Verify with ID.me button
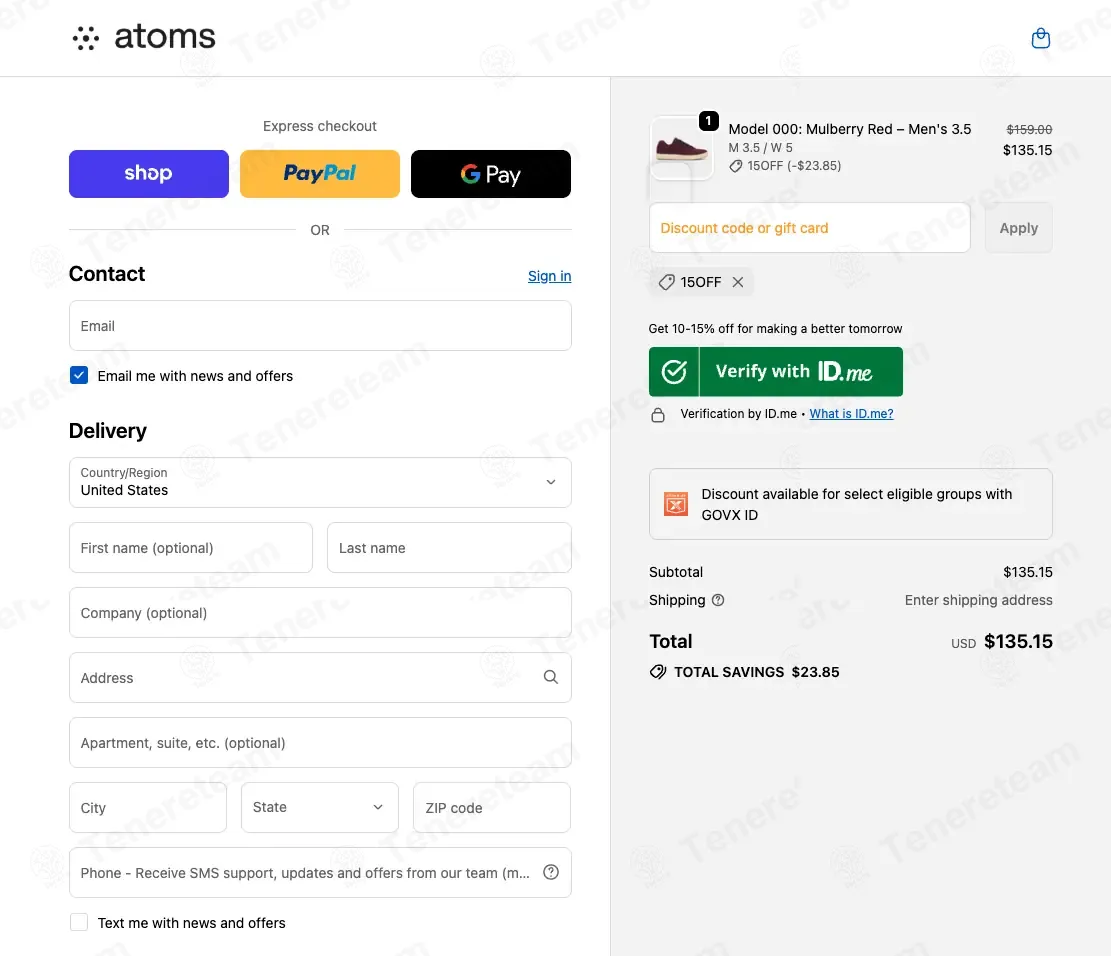 click(x=775, y=371)
